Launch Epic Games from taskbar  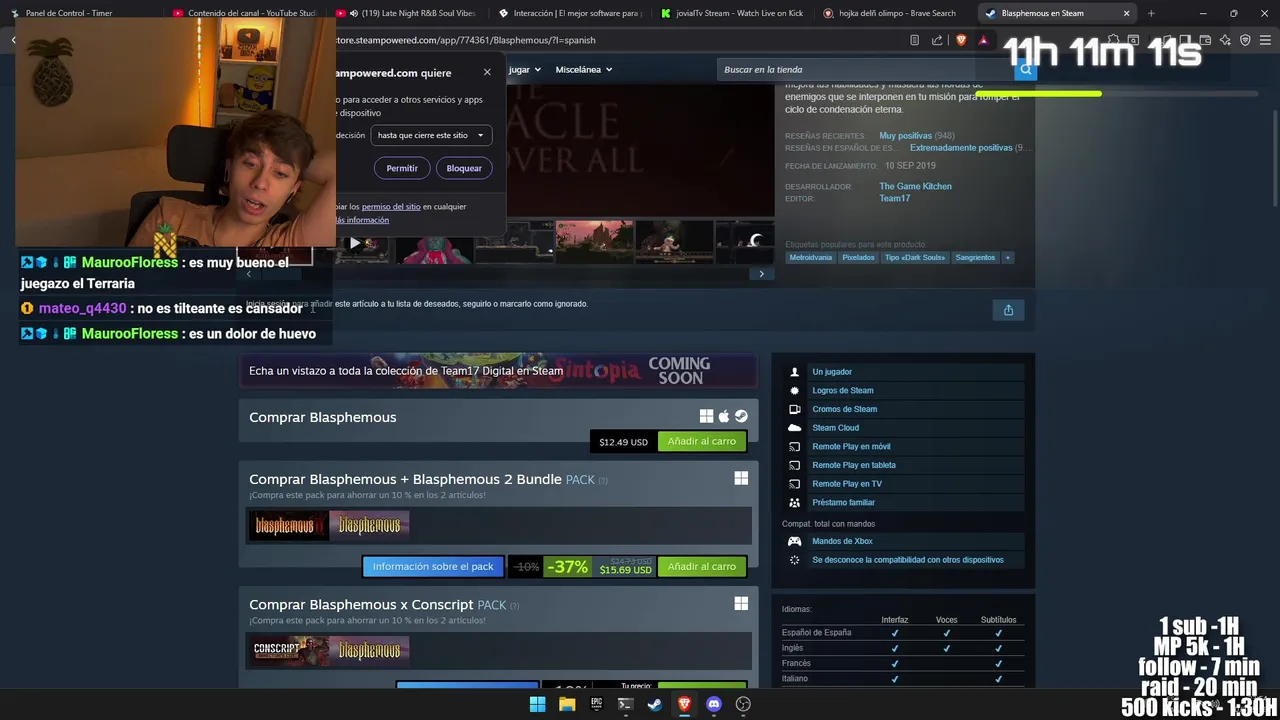[x=596, y=704]
